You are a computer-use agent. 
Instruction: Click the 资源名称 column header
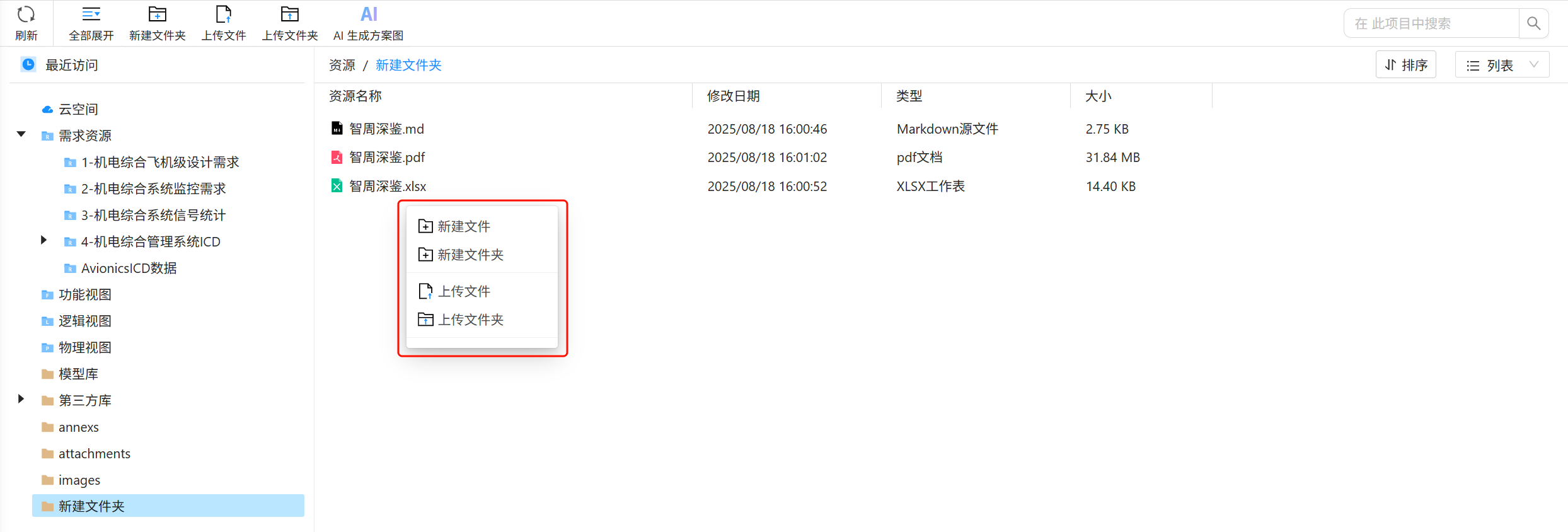point(355,96)
